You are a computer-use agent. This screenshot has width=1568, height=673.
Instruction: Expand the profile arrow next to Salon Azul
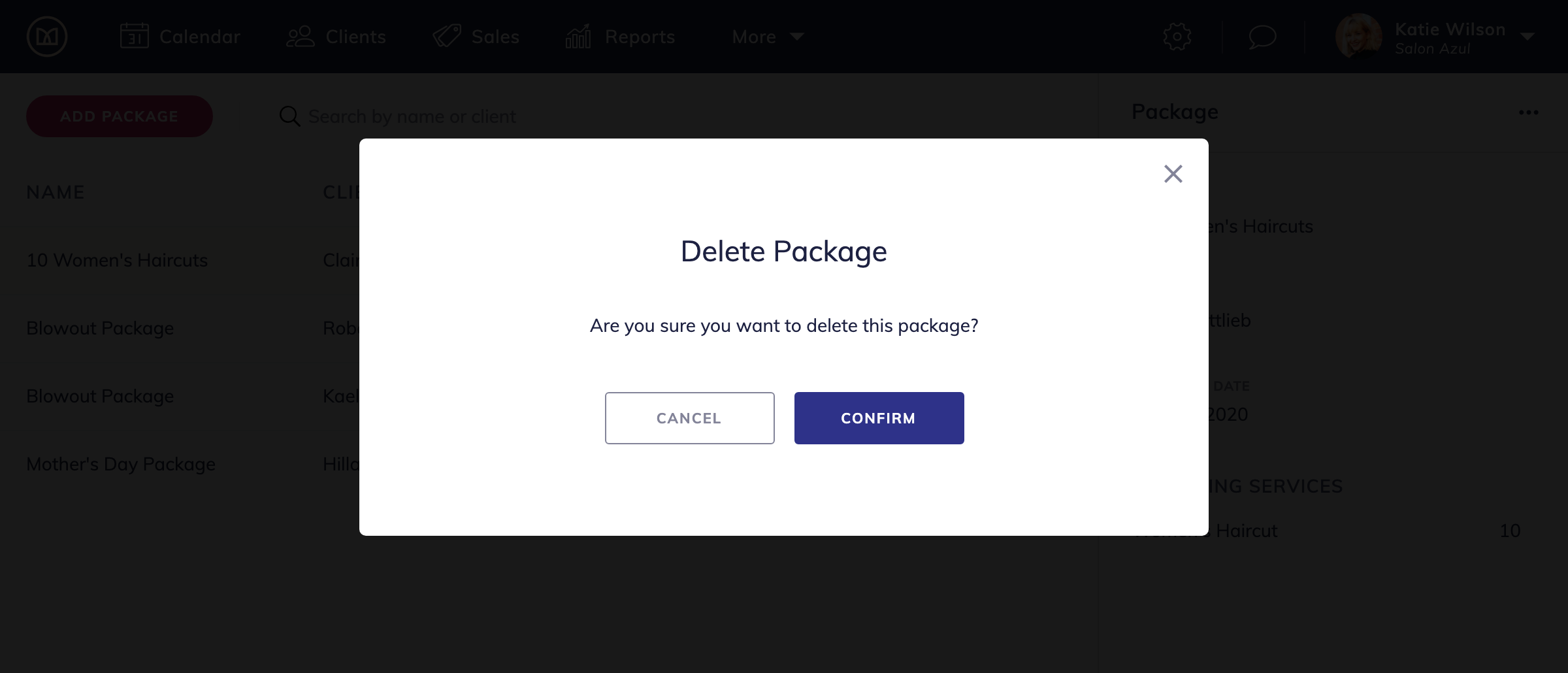[x=1527, y=37]
